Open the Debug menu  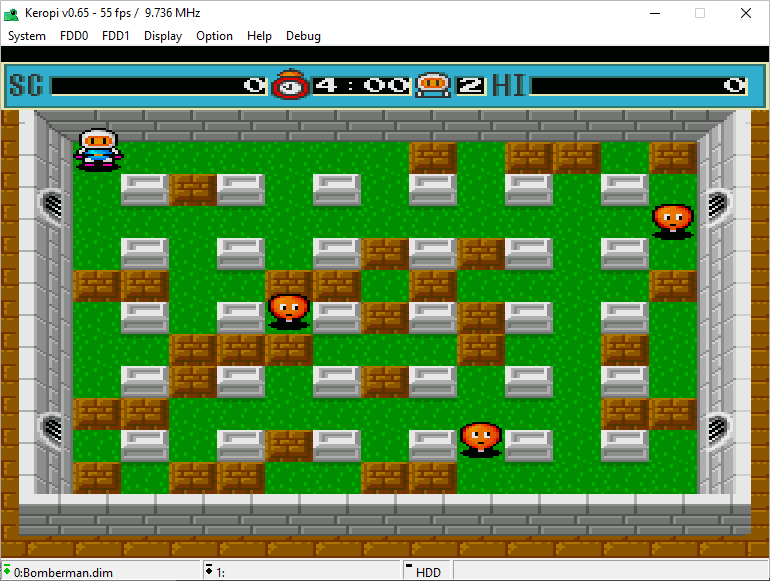click(303, 36)
